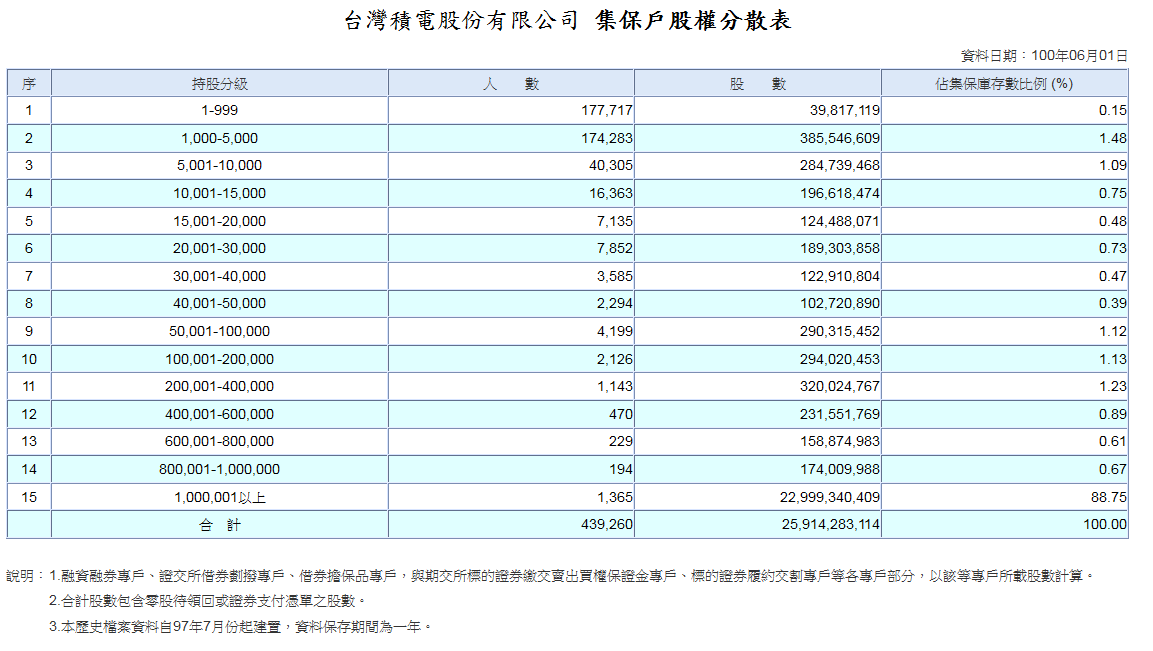The image size is (1153, 651).
Task: Click holder count 40,305
Action: (610, 166)
